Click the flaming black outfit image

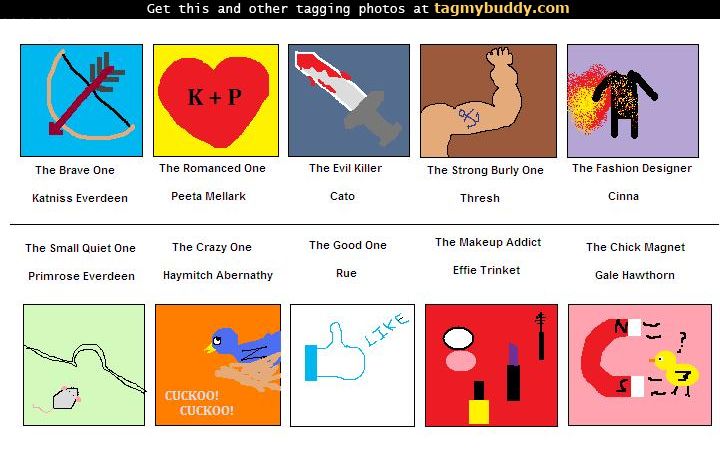(x=633, y=101)
